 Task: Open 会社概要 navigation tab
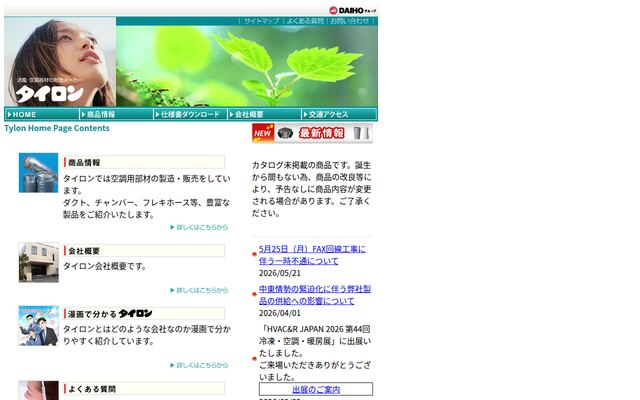(264, 115)
